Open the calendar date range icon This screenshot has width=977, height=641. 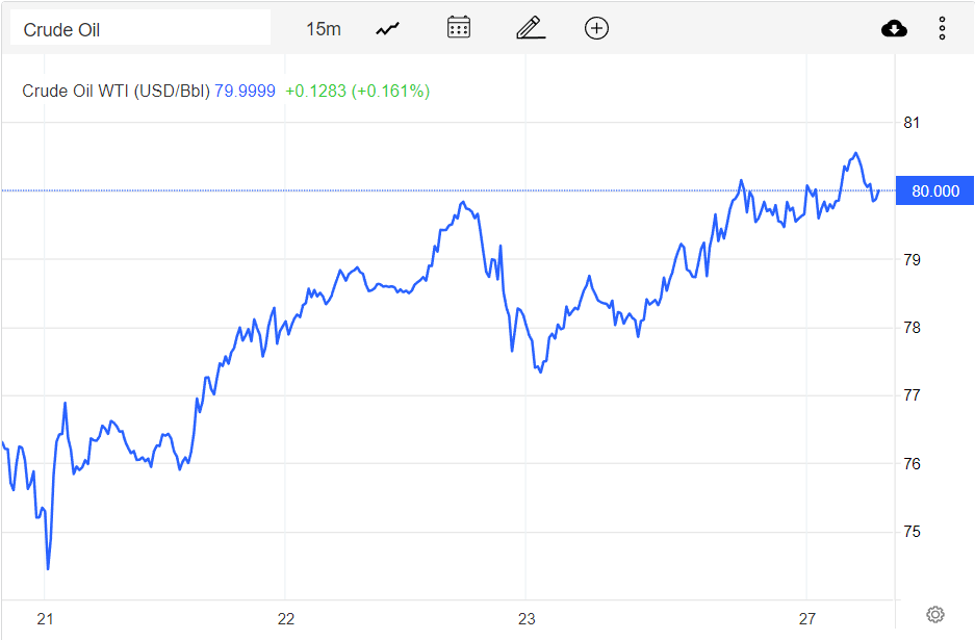click(x=459, y=28)
